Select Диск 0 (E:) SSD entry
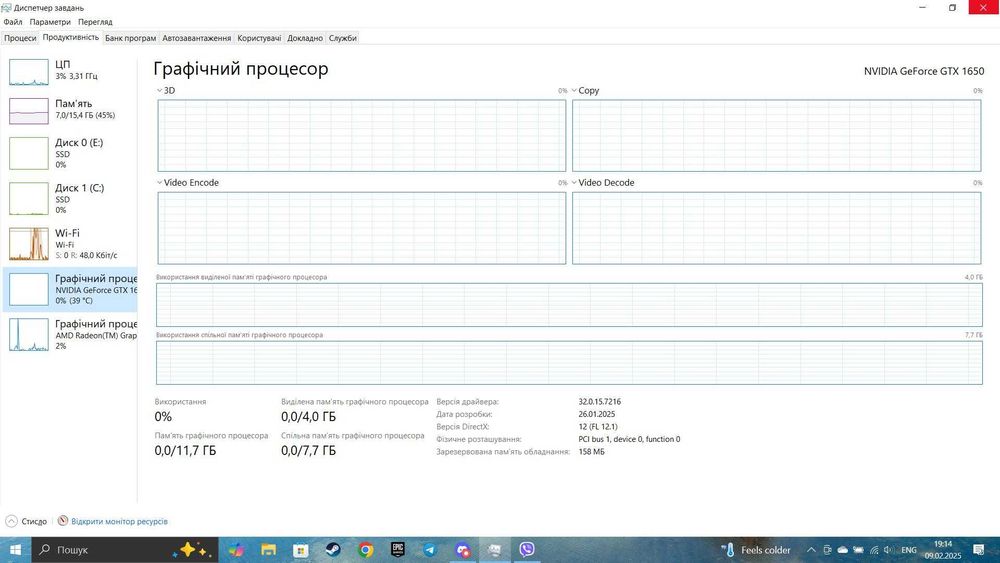Screen dimensions: 1000x563 pyautogui.click(x=70, y=153)
